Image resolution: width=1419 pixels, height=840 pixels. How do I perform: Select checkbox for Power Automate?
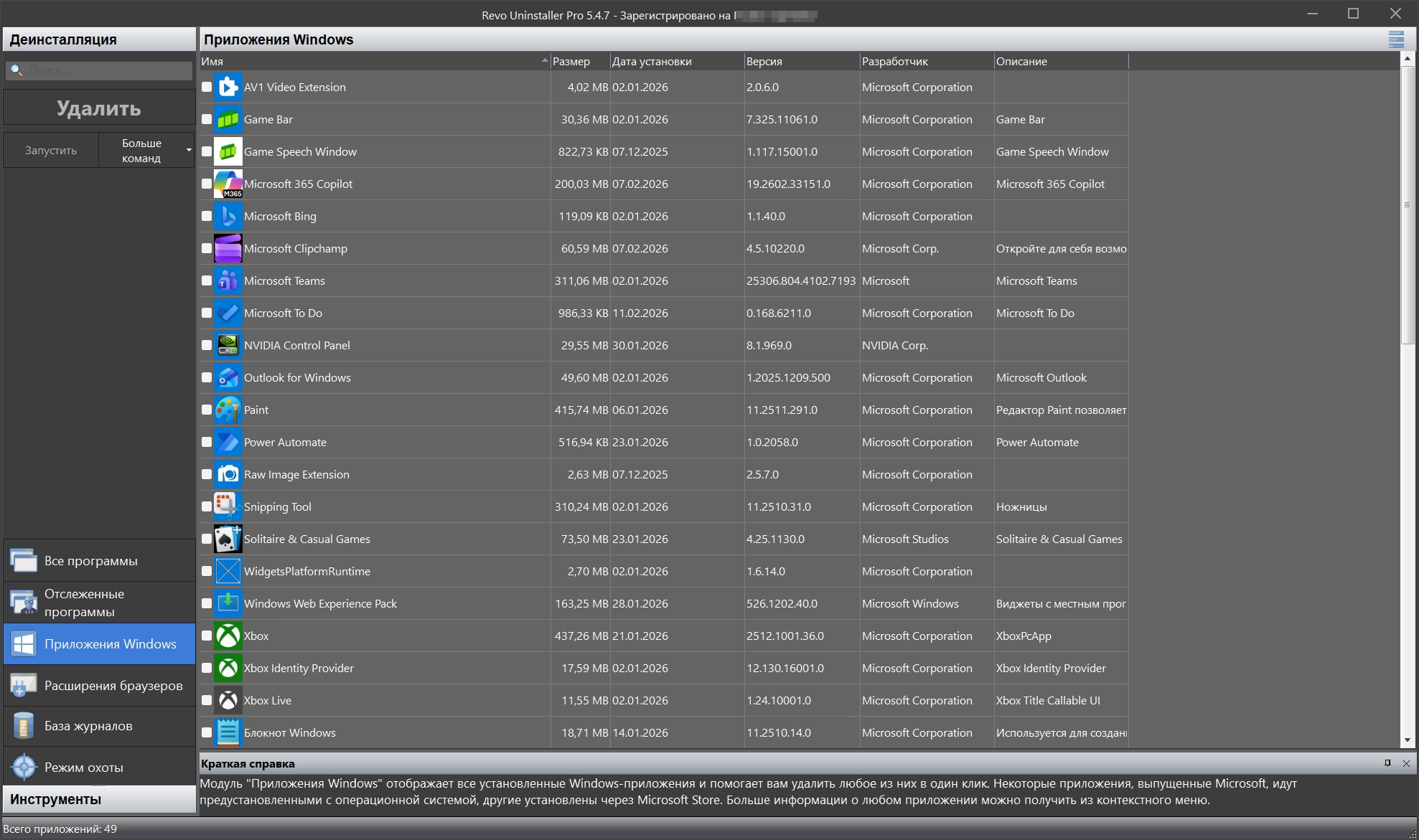(x=207, y=442)
